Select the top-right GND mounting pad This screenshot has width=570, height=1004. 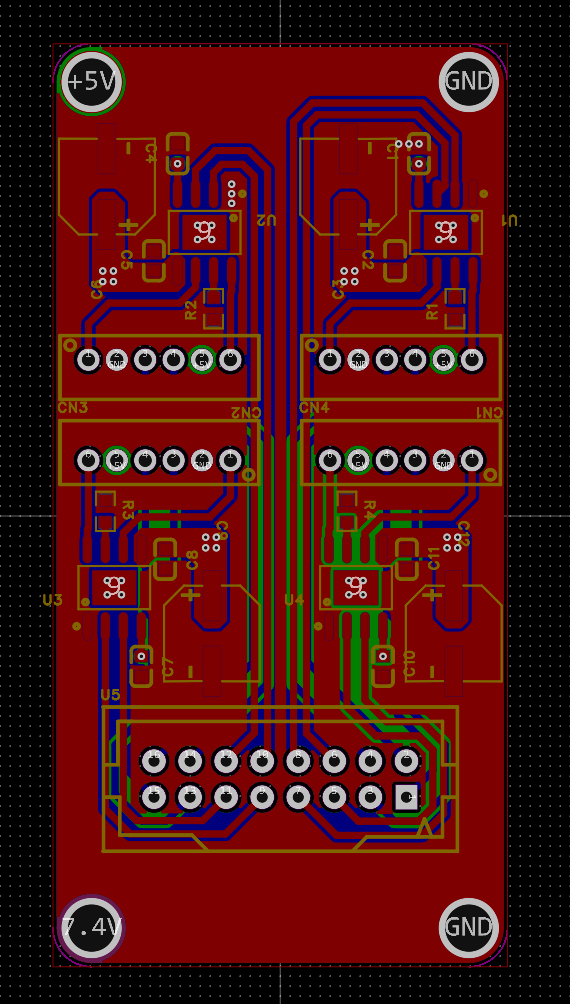tap(469, 81)
